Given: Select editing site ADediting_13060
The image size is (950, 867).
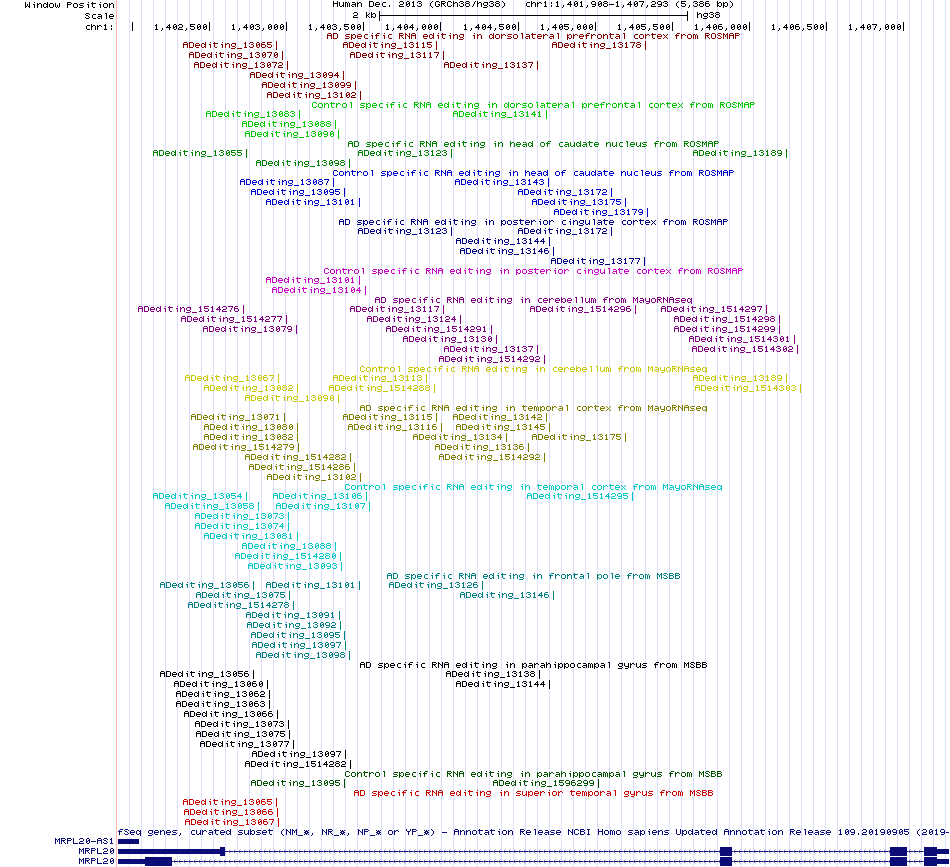Looking at the screenshot, I should (x=221, y=685).
